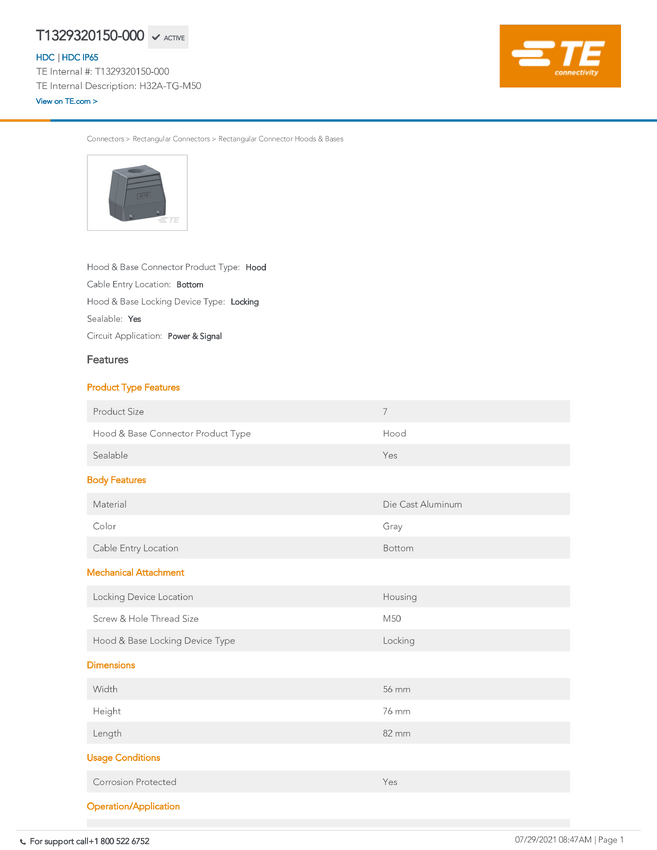Click Screw & Hole Thread Size label

coord(145,619)
